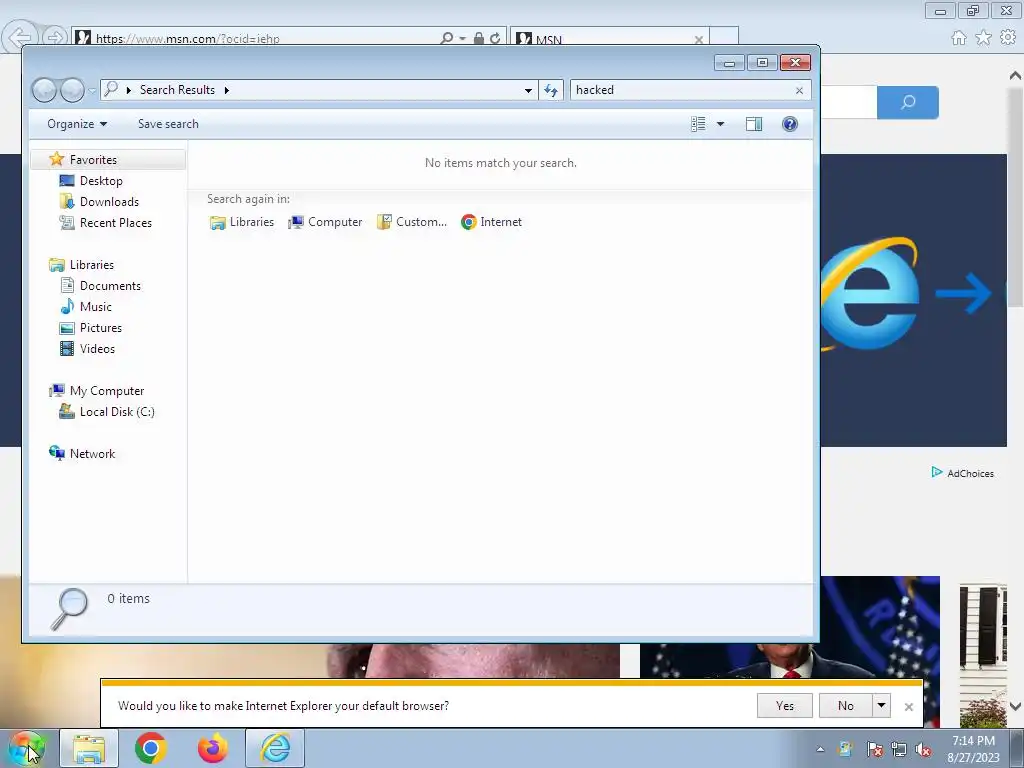
Task: Open IE Favorites star
Action: point(984,38)
